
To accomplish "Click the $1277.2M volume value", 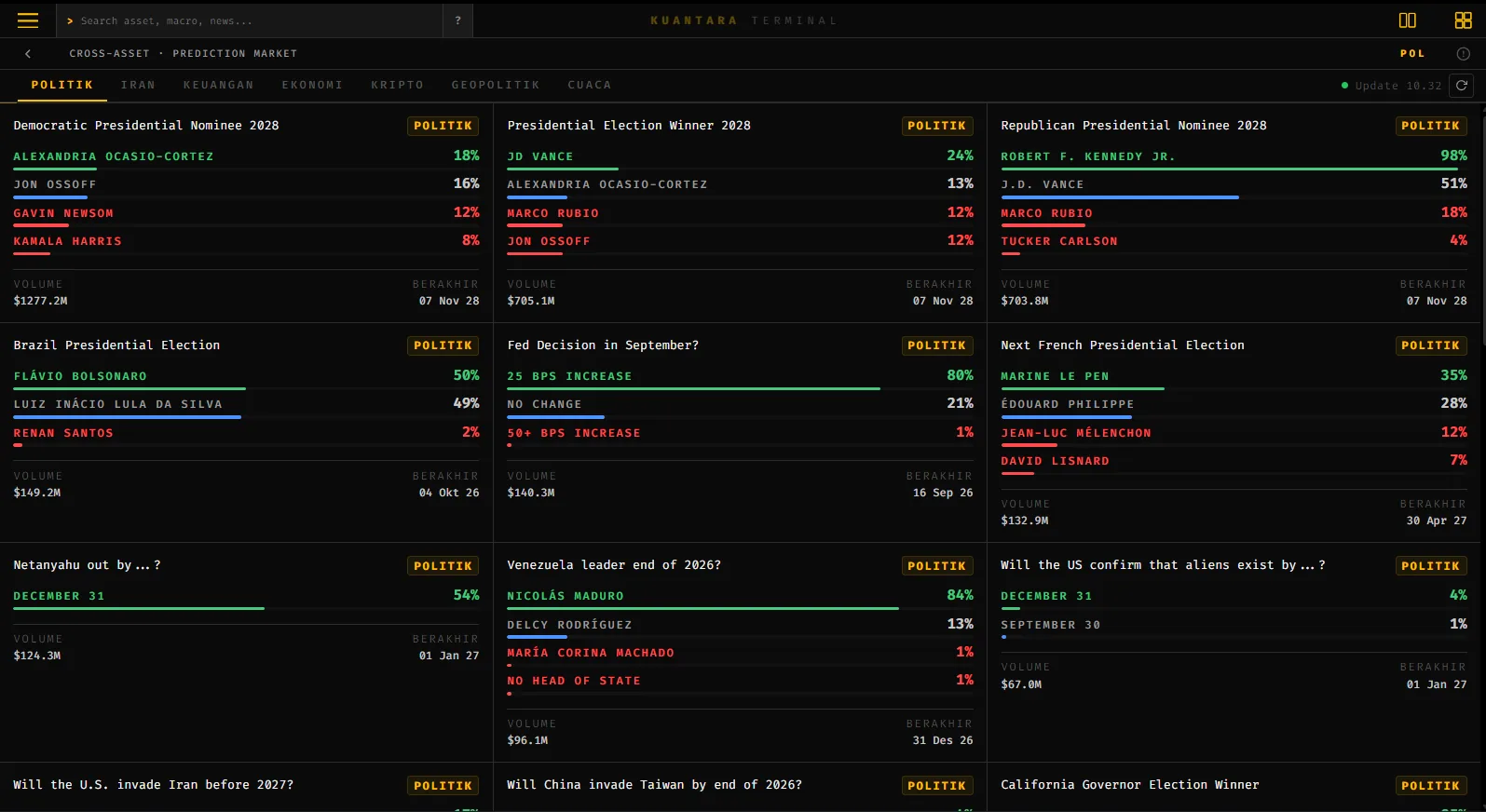I will (x=40, y=301).
